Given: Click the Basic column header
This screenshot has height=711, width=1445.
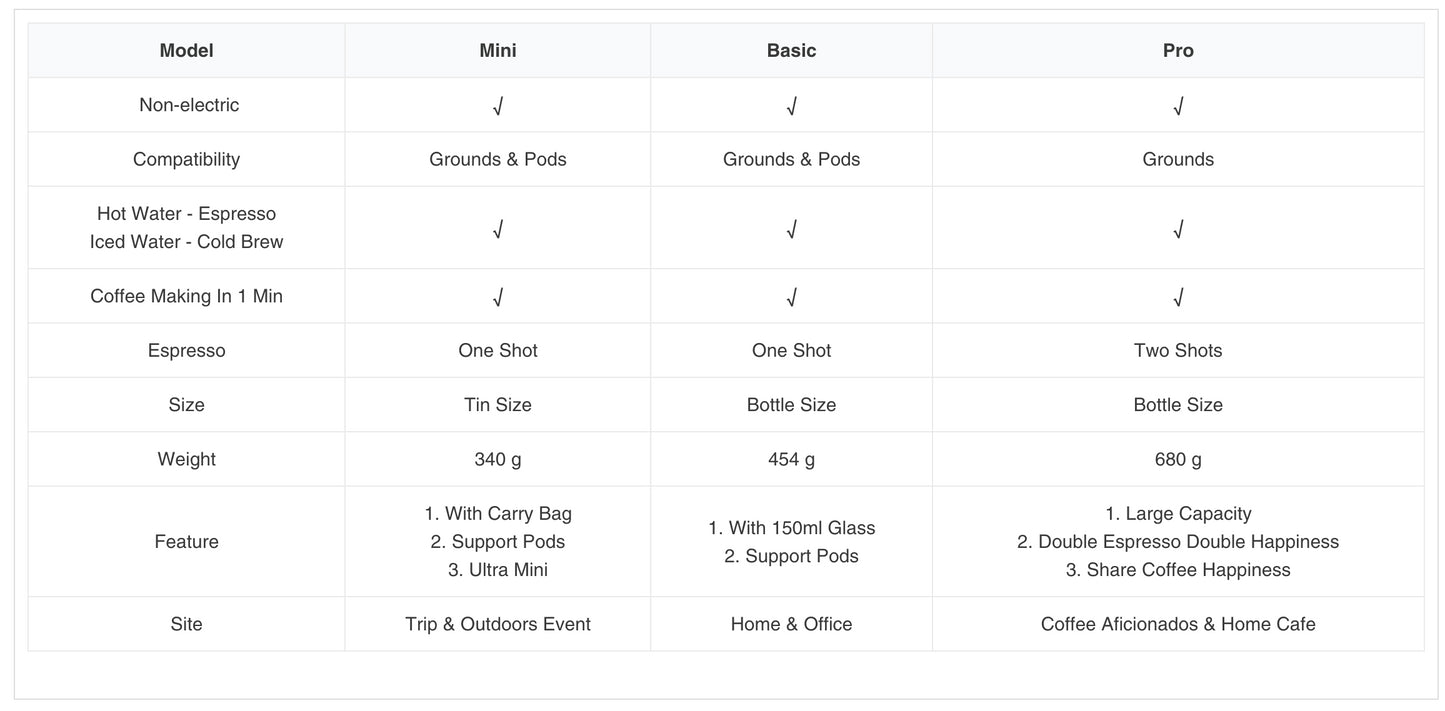Looking at the screenshot, I should click(x=791, y=51).
